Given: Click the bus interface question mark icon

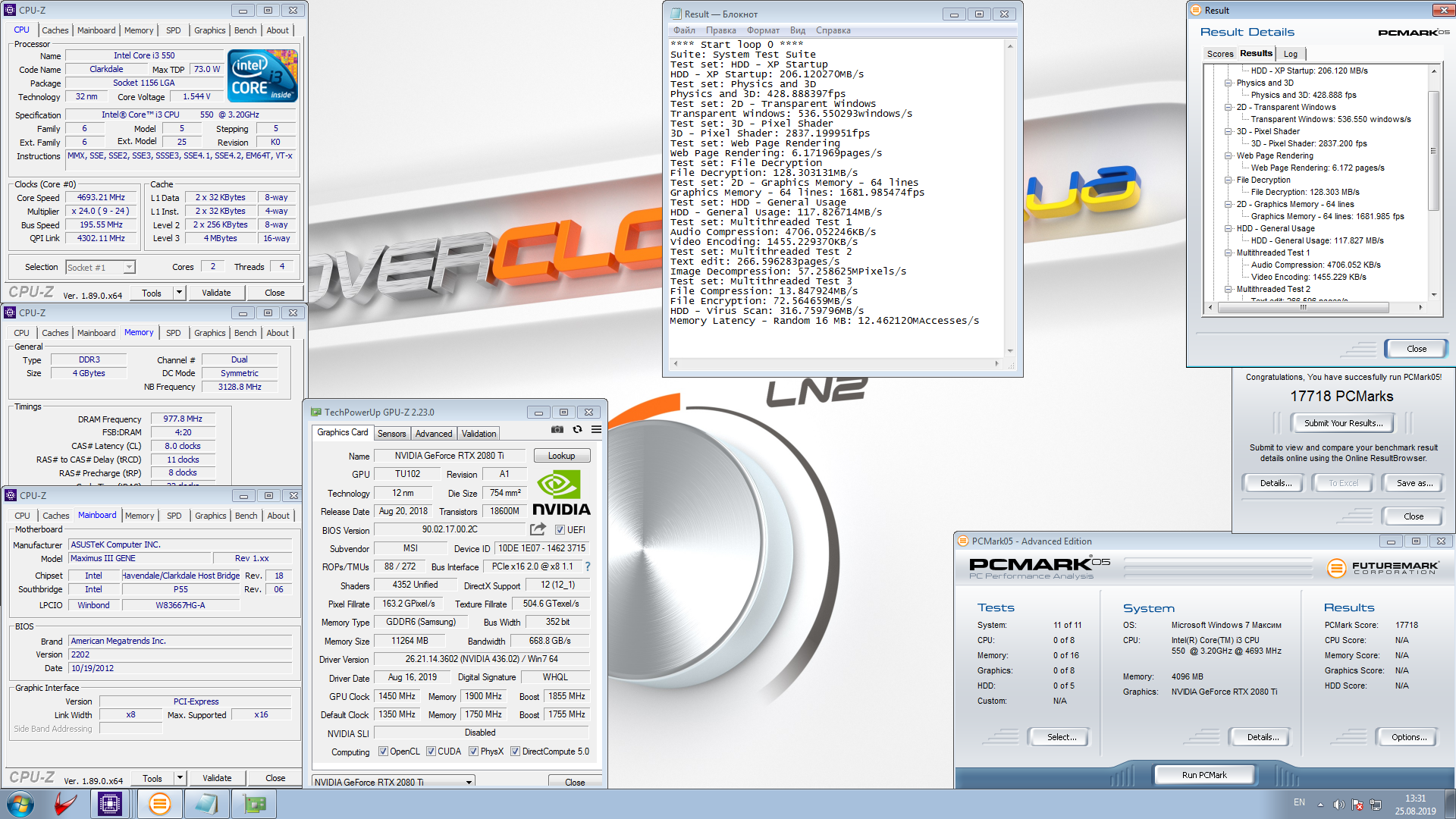Looking at the screenshot, I should [587, 566].
